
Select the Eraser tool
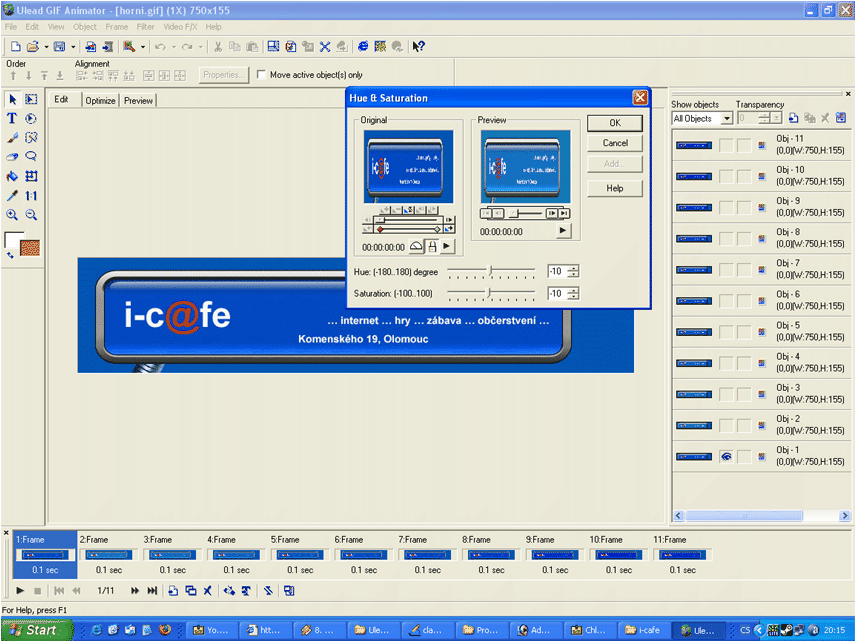(x=13, y=156)
